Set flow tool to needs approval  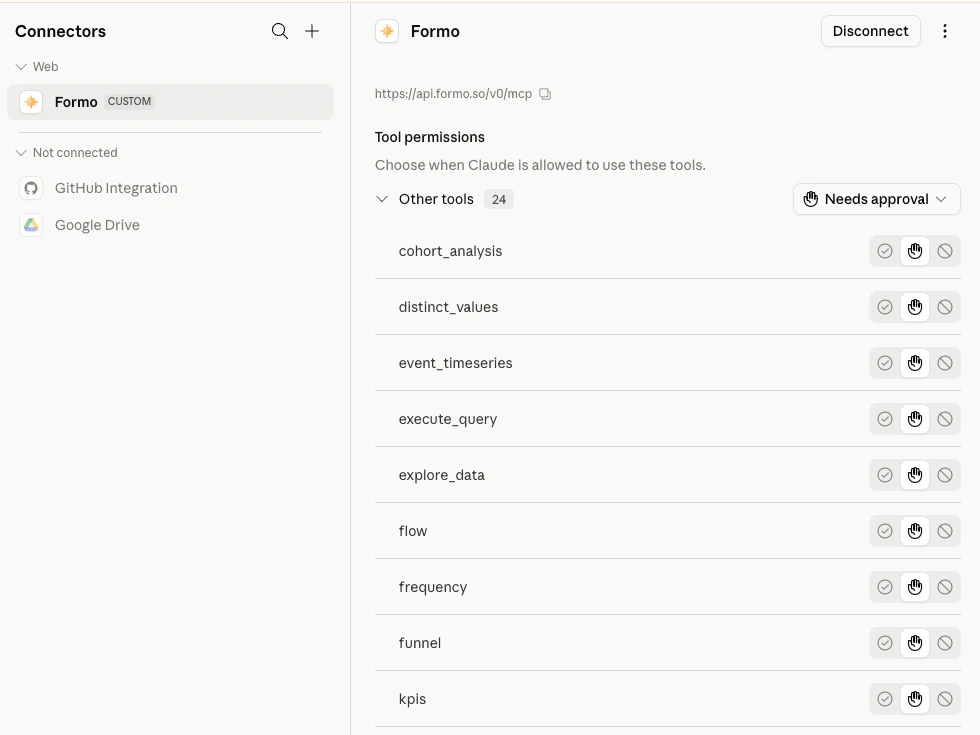pyautogui.click(x=914, y=531)
